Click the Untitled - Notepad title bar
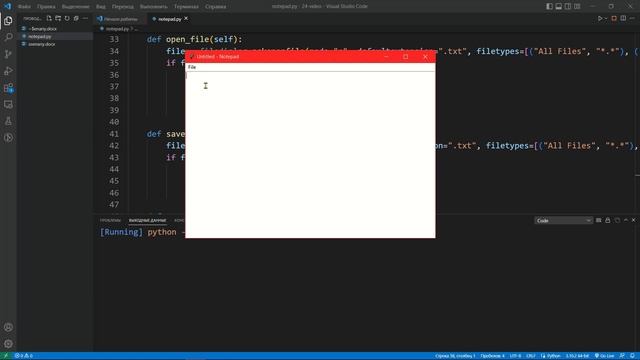This screenshot has height=360, width=640. point(217,57)
